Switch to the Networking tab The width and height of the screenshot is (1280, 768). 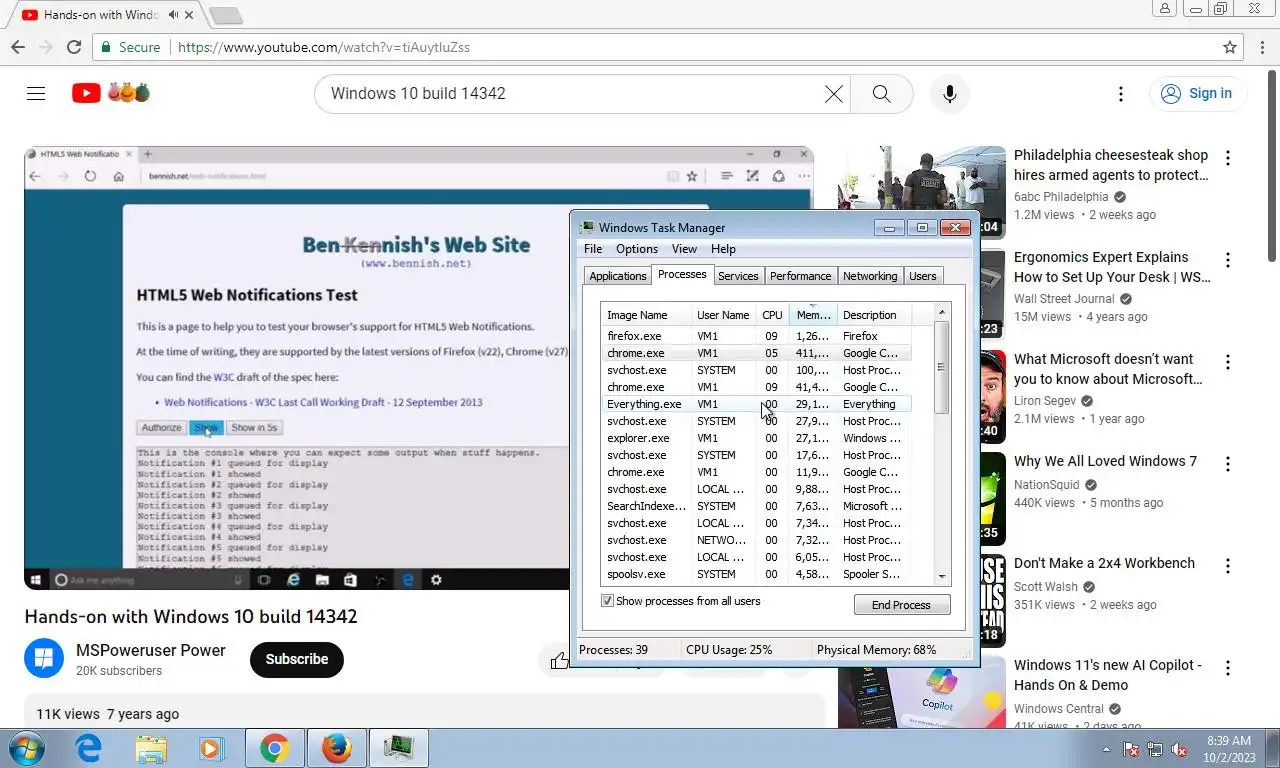870,276
